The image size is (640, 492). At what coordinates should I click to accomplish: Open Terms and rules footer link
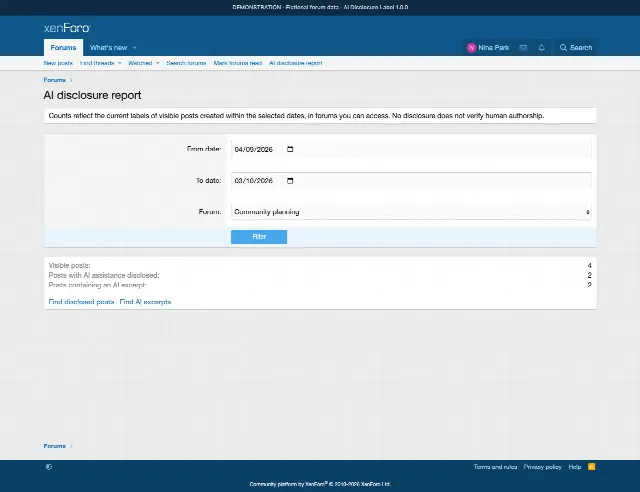click(x=496, y=467)
